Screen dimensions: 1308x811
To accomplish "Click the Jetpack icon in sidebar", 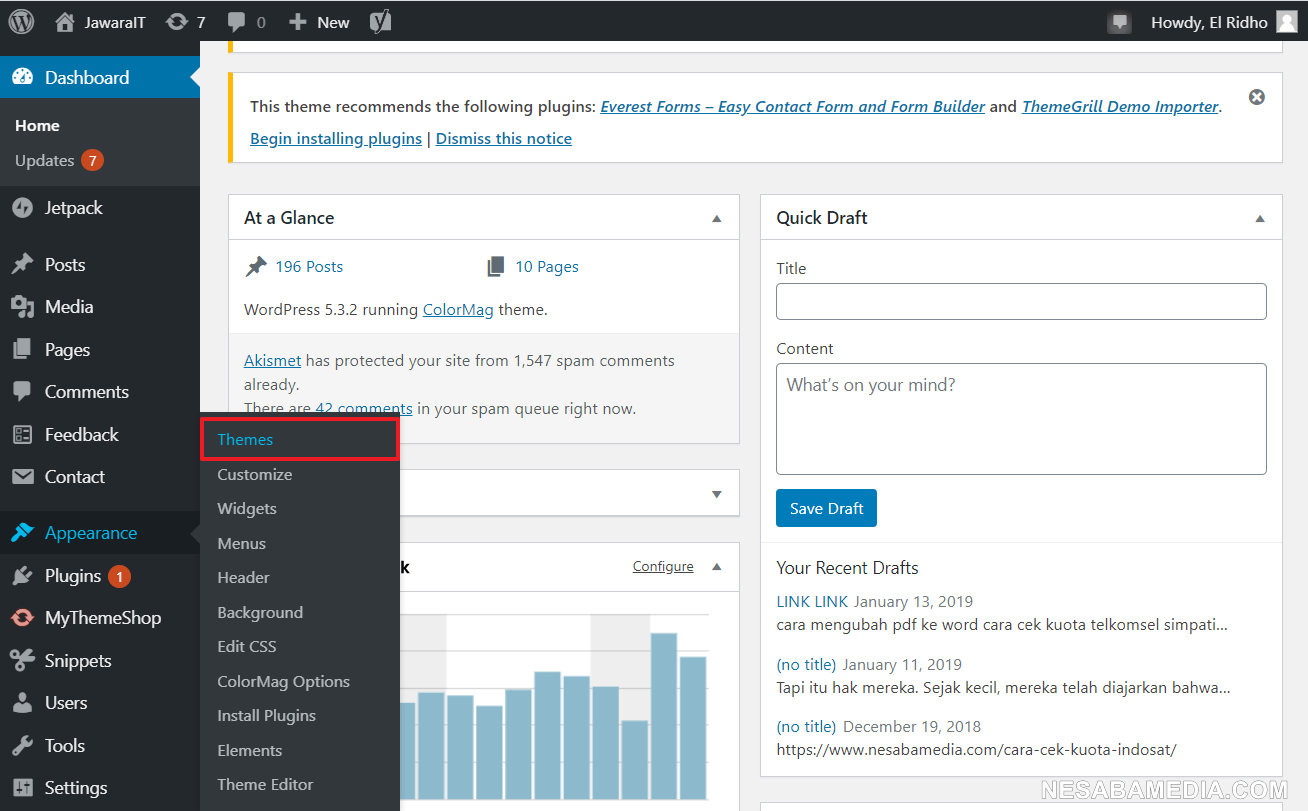I will pyautogui.click(x=22, y=208).
